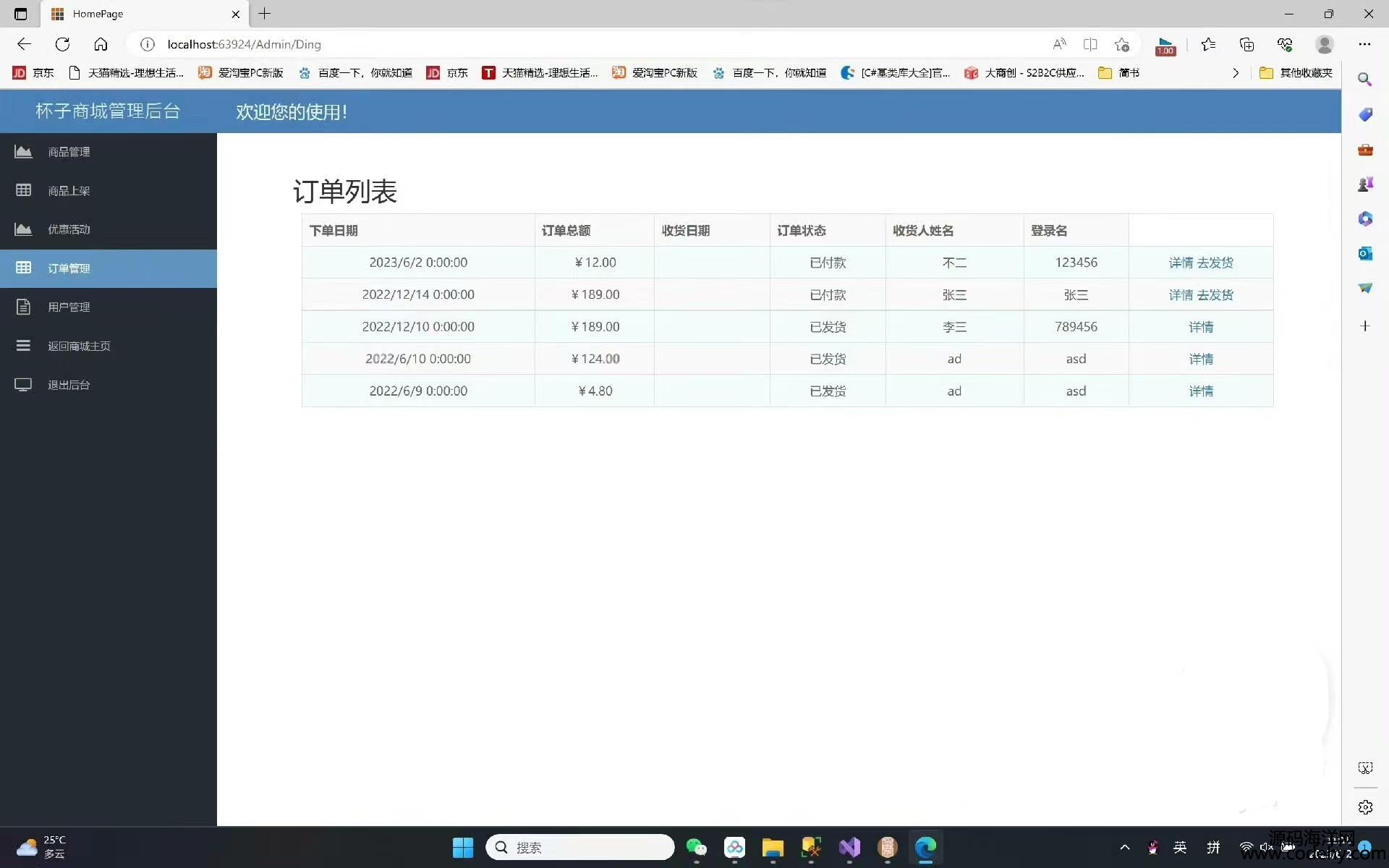The image size is (1389, 868).
Task: Open 详情 for the 2022/6/10 order
Action: (x=1201, y=359)
